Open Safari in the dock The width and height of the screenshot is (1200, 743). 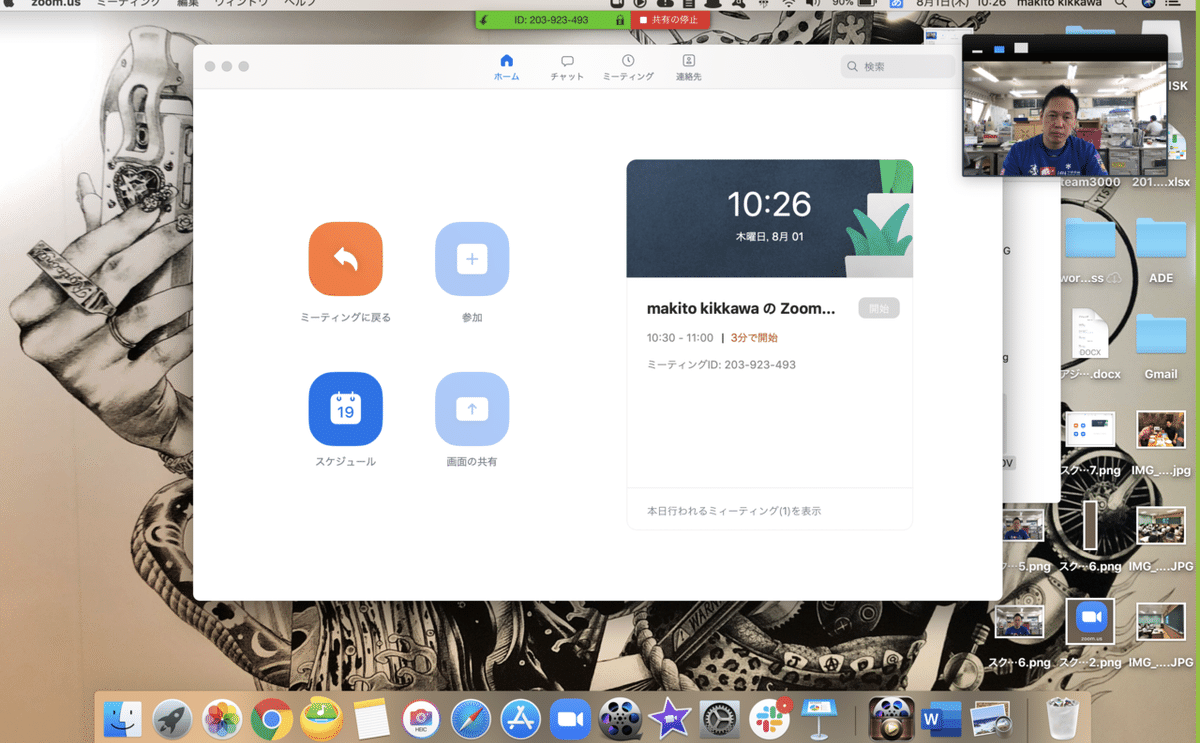click(x=471, y=718)
